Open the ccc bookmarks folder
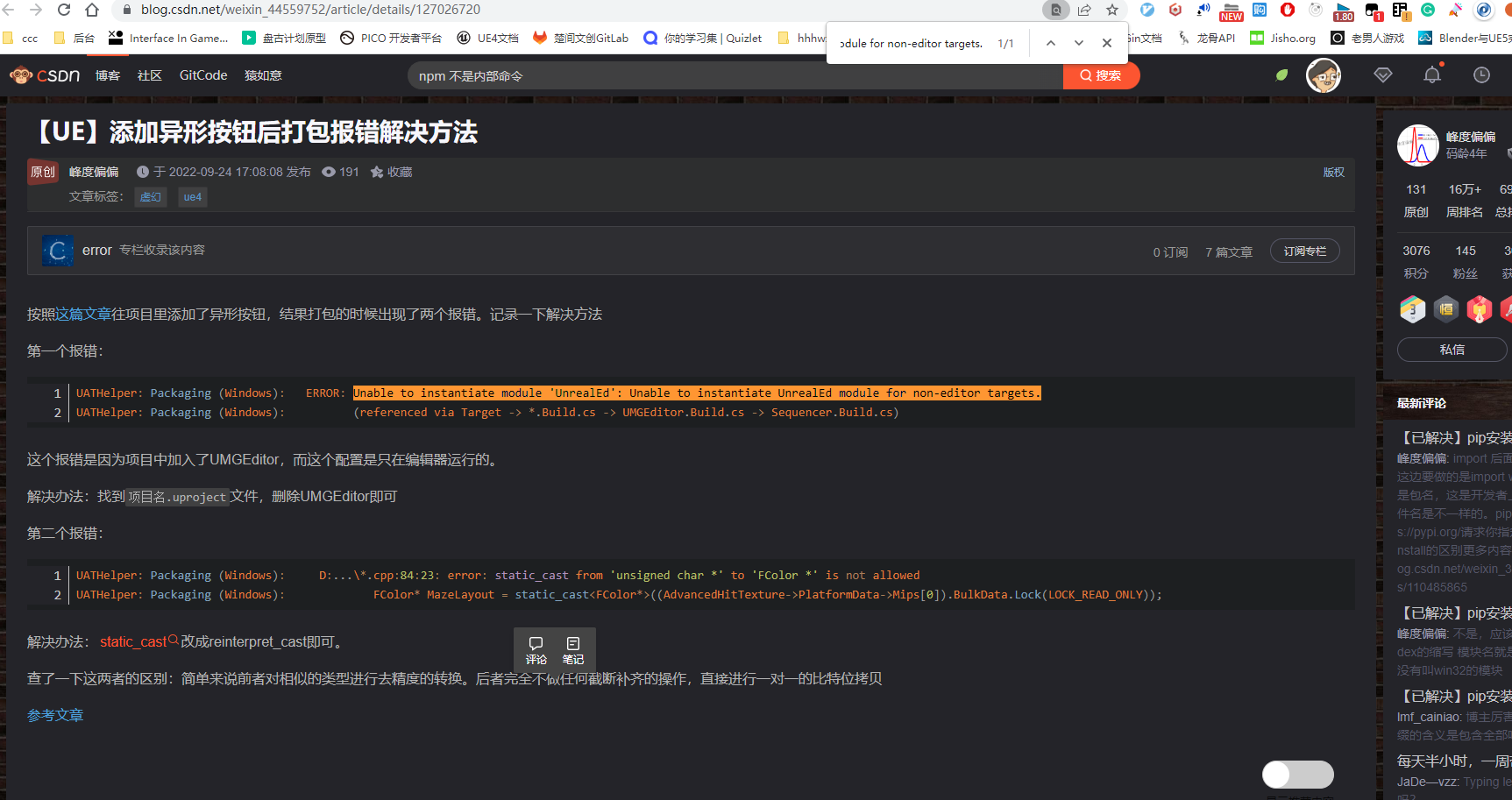The image size is (1512, 800). point(20,38)
